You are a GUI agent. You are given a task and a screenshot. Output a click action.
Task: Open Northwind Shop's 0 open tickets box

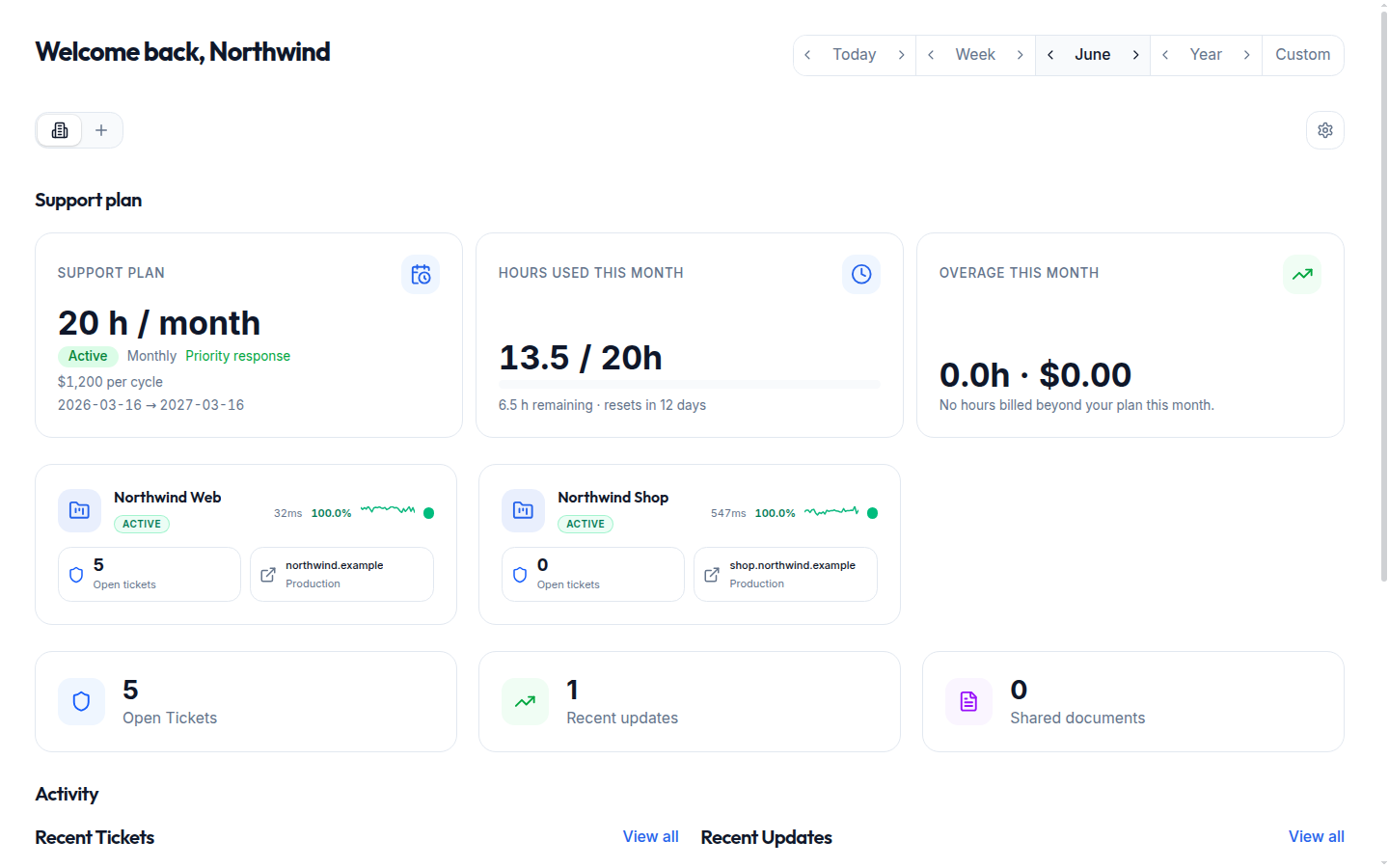click(x=593, y=575)
